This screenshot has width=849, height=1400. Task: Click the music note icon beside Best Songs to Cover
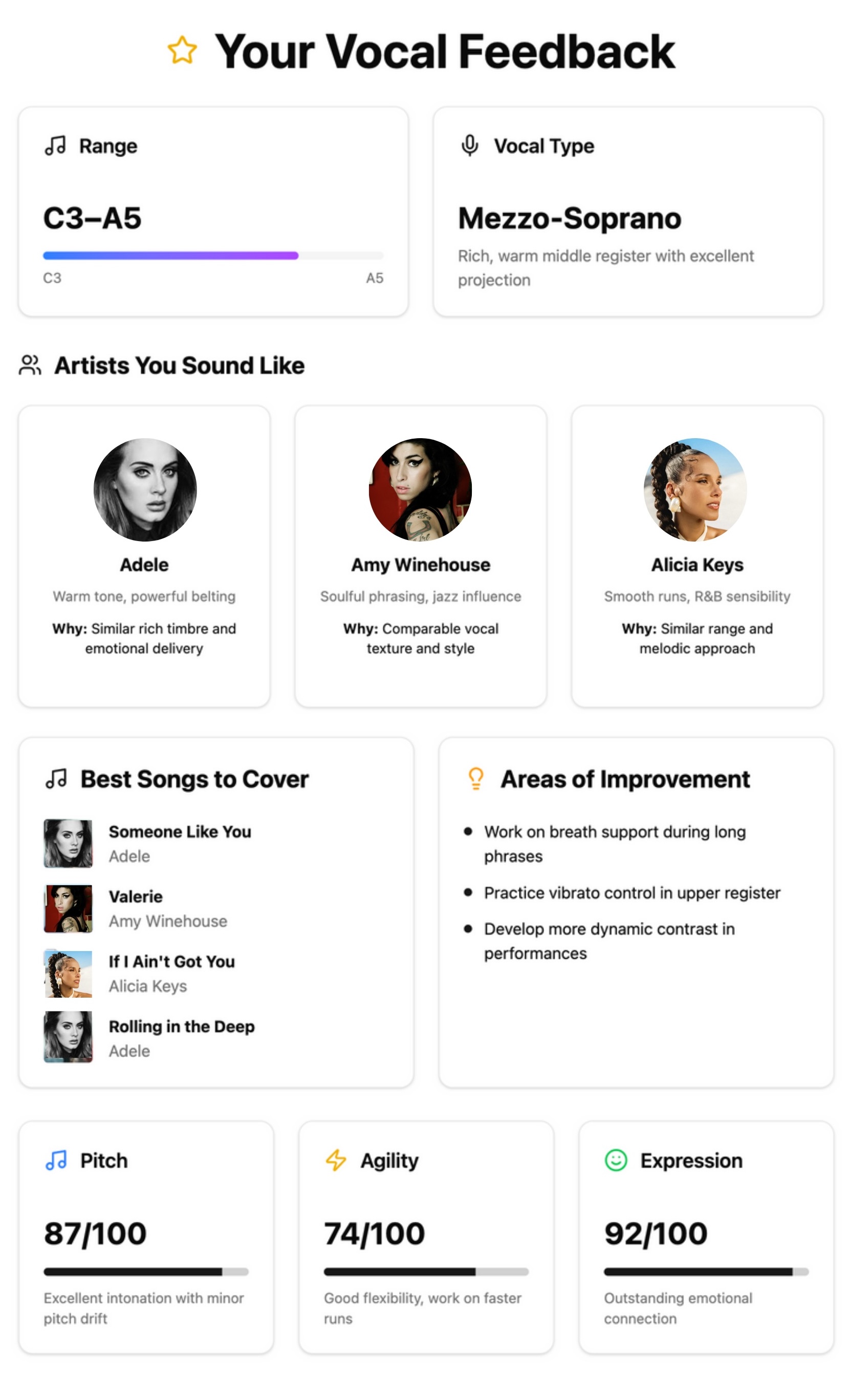click(x=57, y=779)
